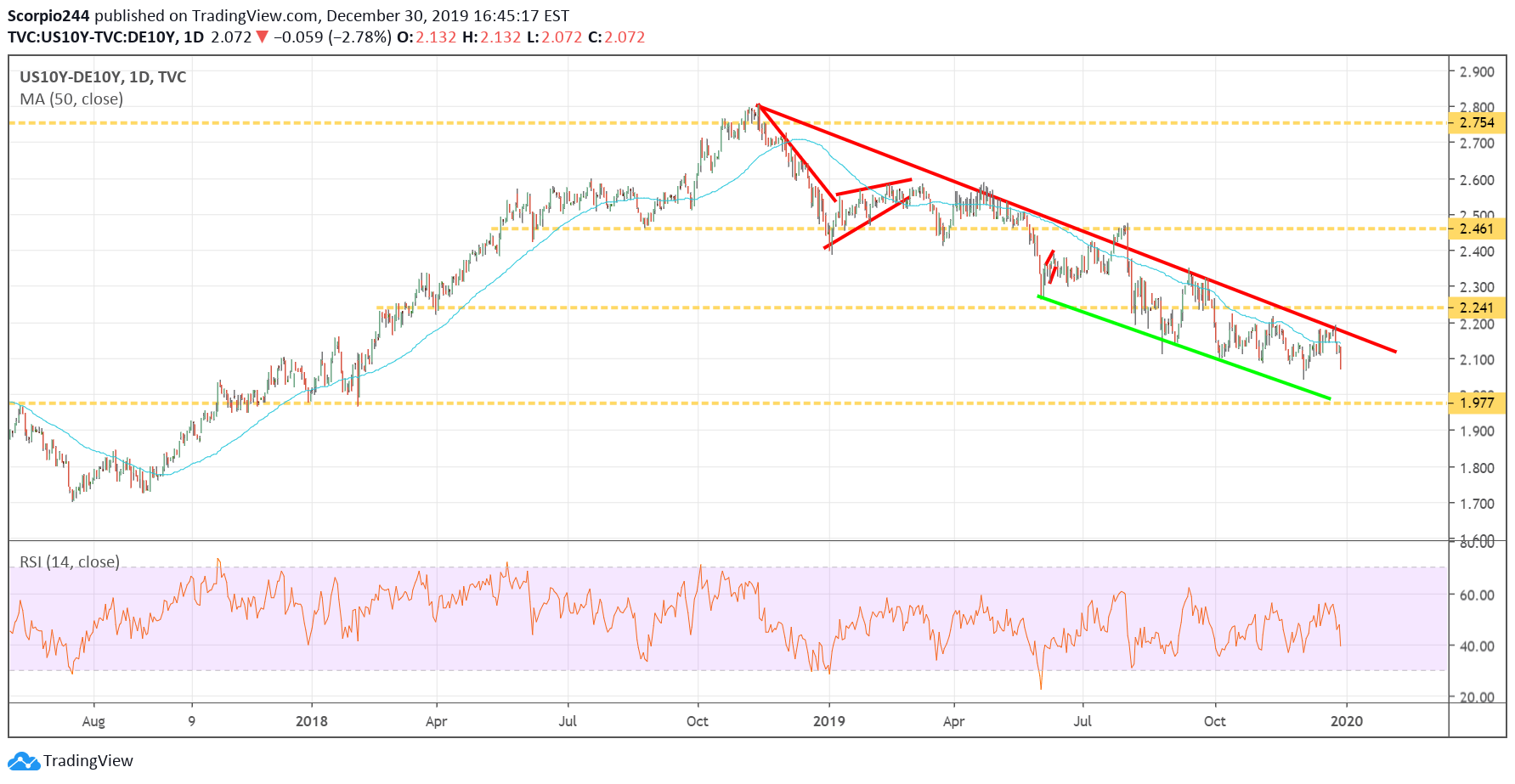This screenshot has height=784, width=1515.
Task: Click the RSI (14, close) indicator label
Action: pyautogui.click(x=70, y=562)
